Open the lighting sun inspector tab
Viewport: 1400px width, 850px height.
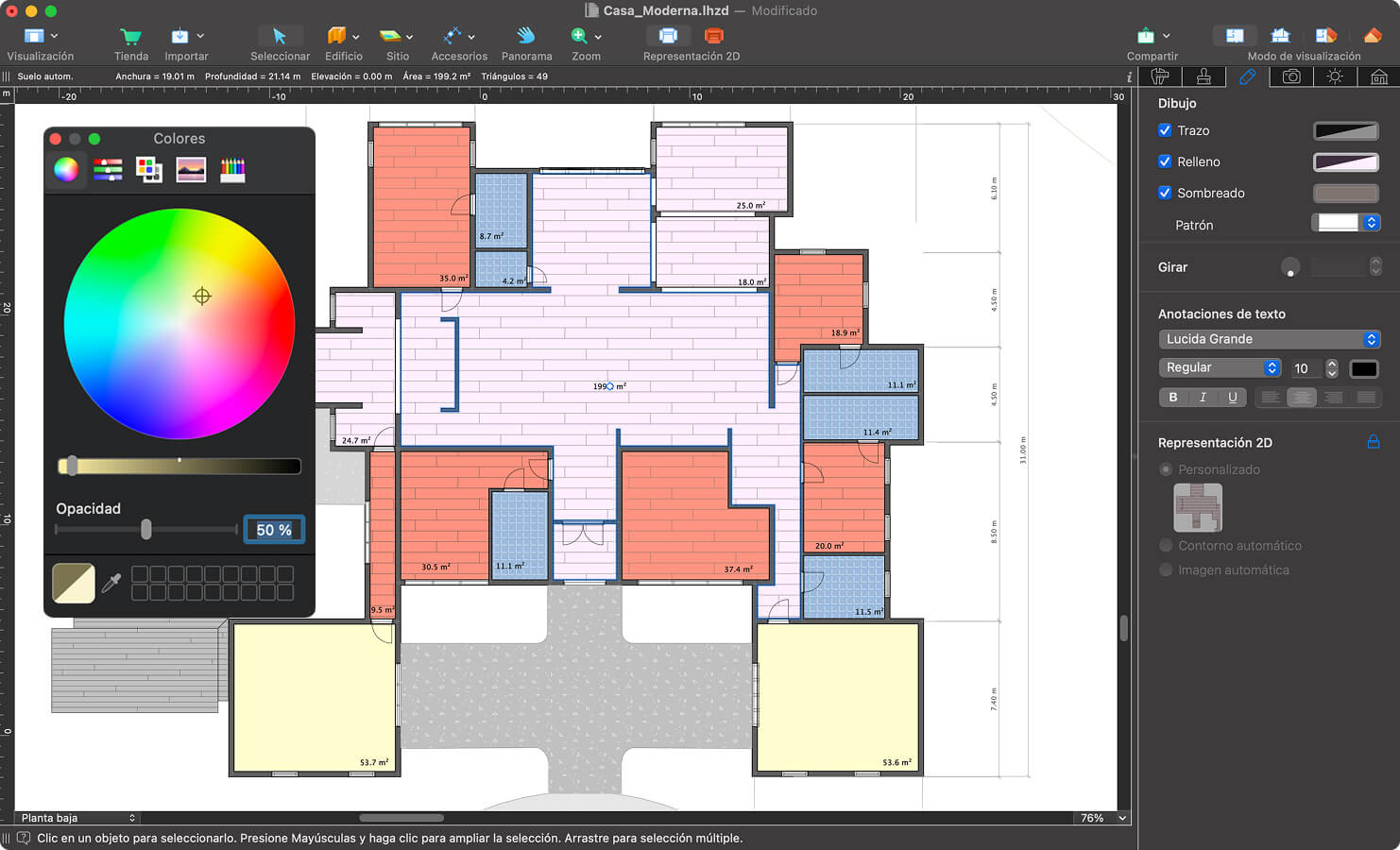pos(1335,76)
